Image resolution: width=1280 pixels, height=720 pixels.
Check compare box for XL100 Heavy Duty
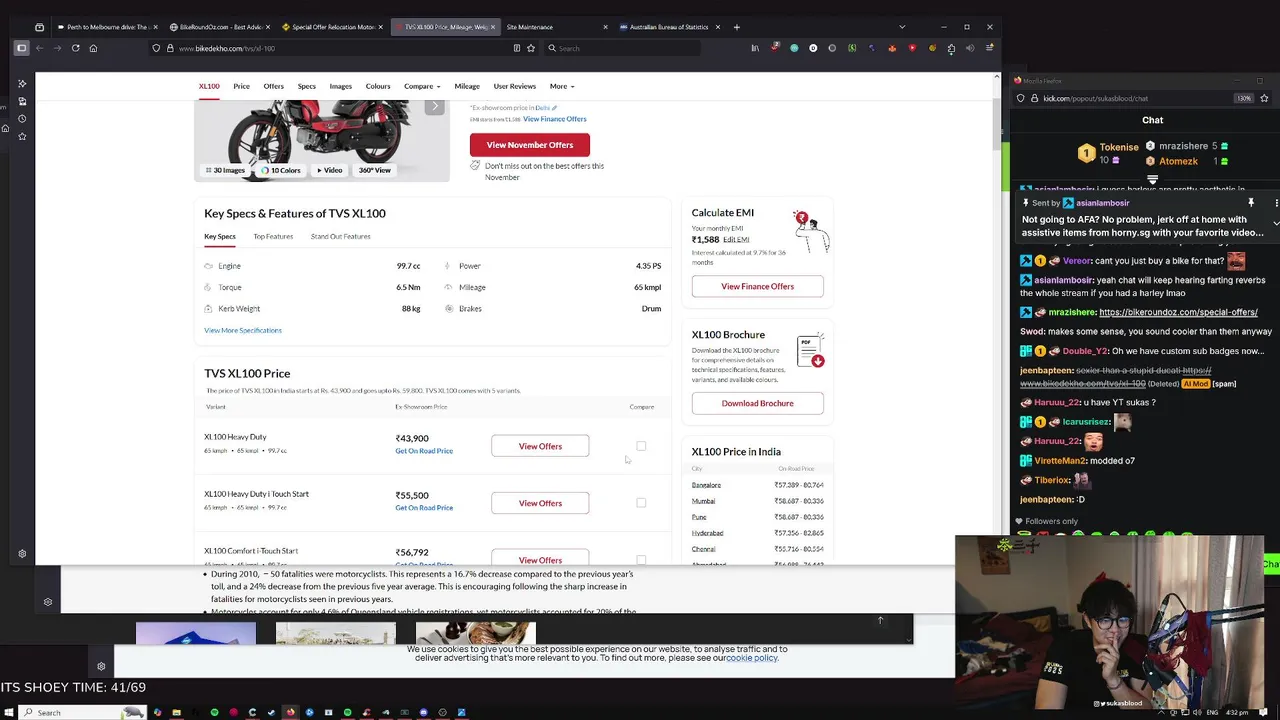641,446
